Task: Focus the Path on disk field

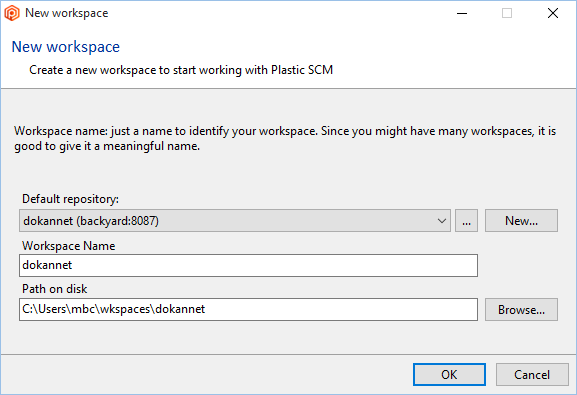Action: [x=248, y=310]
